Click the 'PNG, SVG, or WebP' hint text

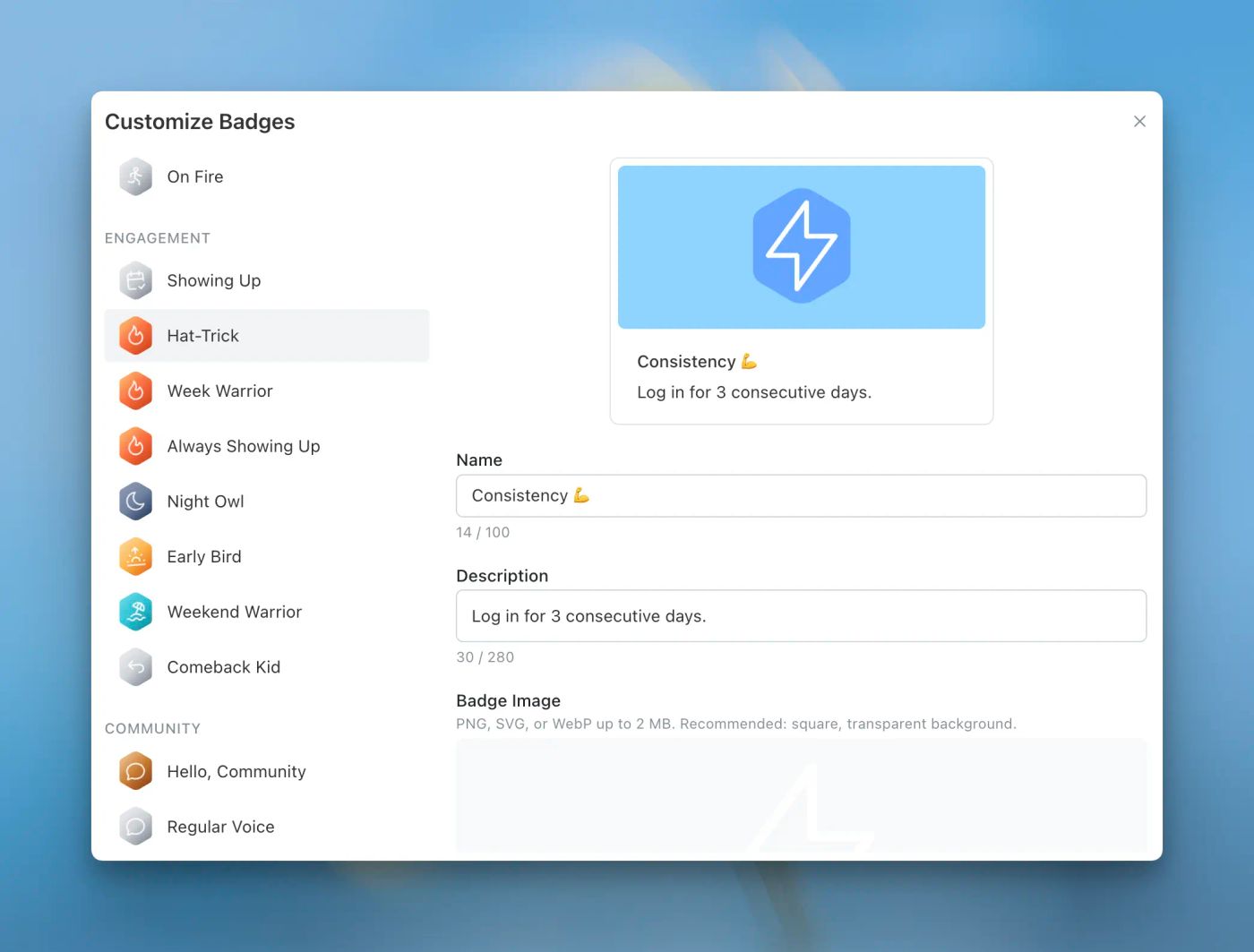pyautogui.click(x=736, y=724)
